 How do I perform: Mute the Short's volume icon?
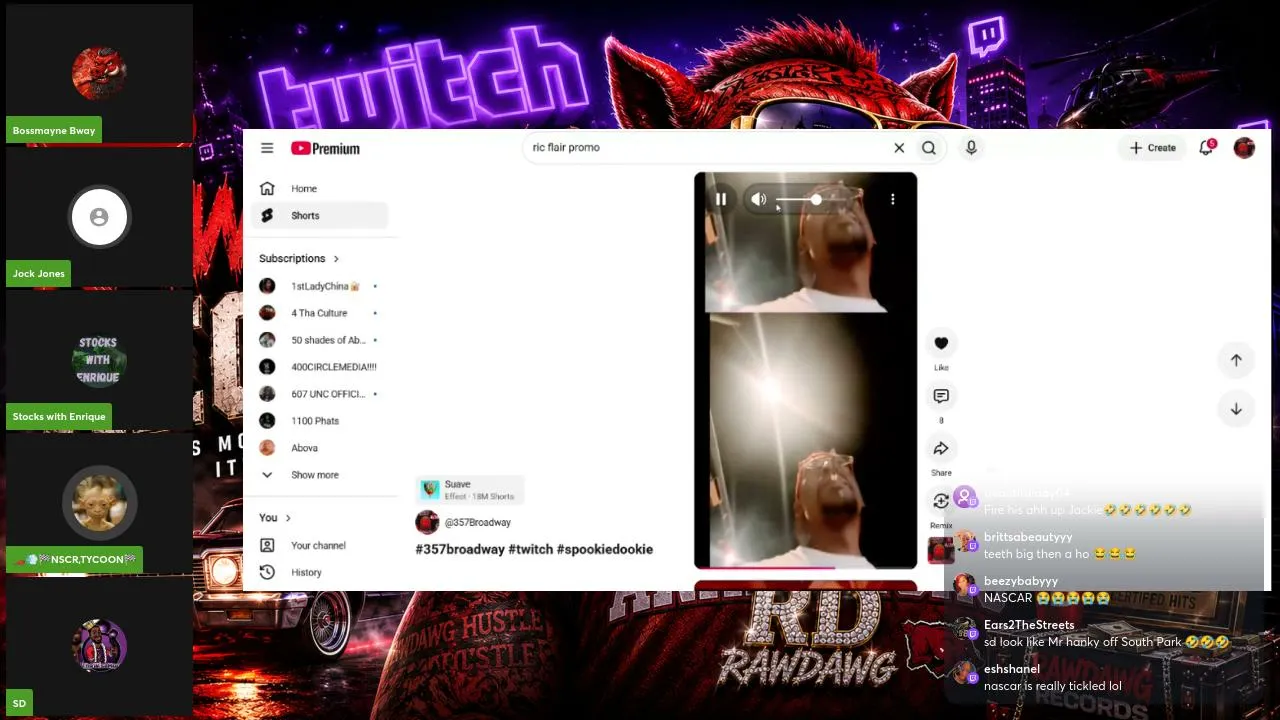(759, 200)
